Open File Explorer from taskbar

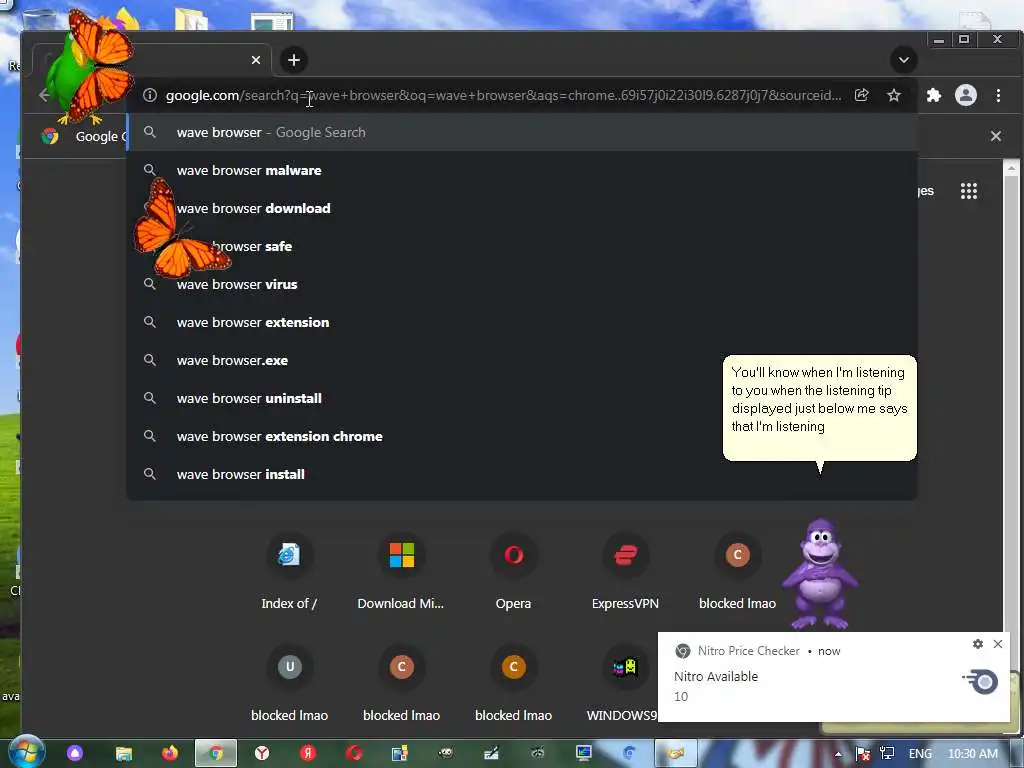(123, 754)
